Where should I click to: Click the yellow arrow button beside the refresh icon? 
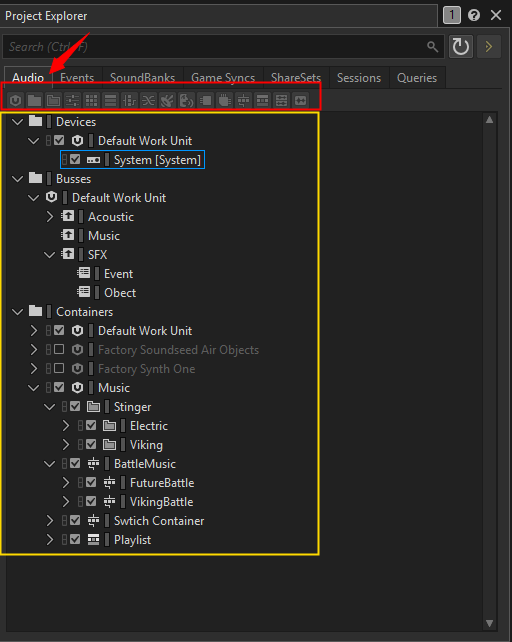click(x=489, y=47)
